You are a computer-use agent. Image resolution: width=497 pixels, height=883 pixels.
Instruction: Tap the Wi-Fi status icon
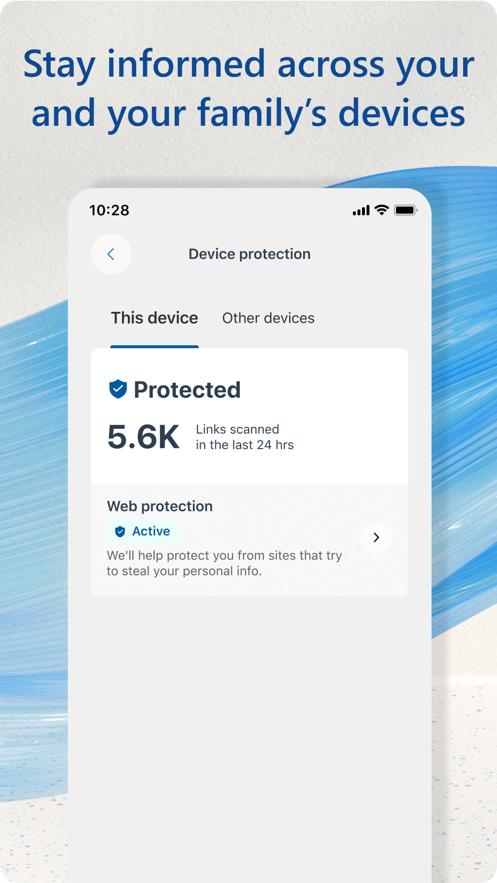(382, 210)
